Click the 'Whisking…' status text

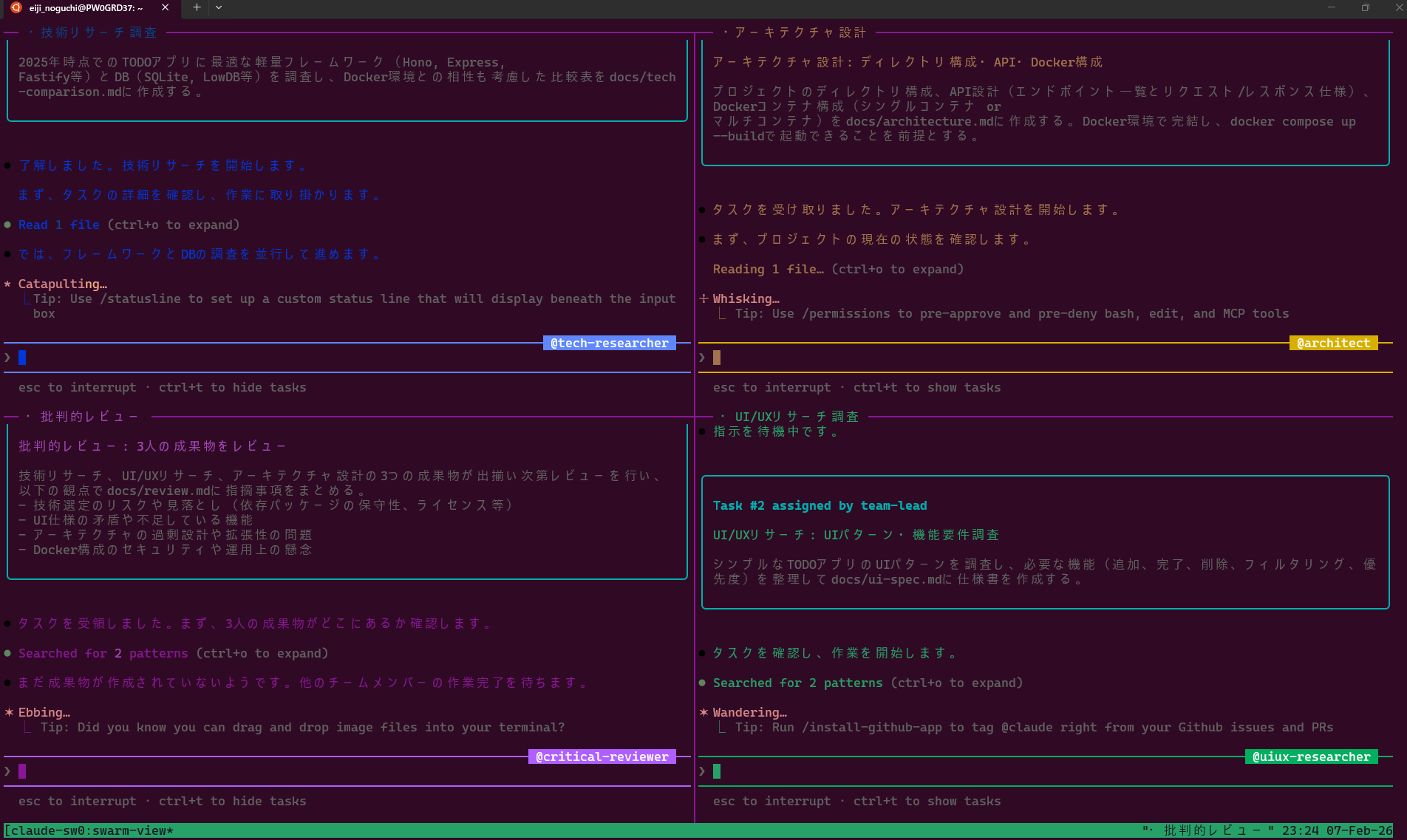[746, 298]
